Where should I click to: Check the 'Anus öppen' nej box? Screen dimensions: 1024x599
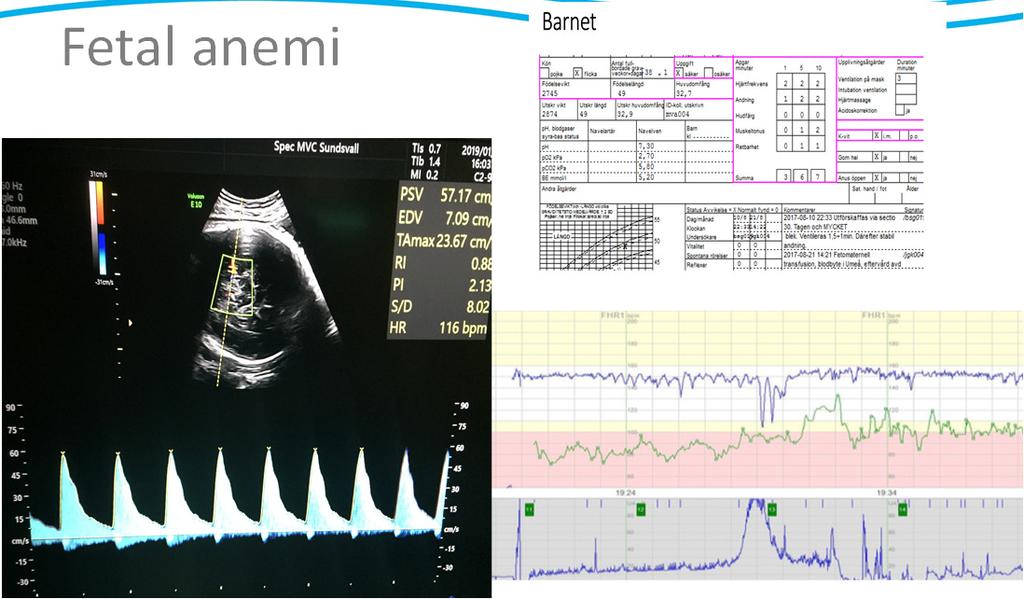(904, 178)
